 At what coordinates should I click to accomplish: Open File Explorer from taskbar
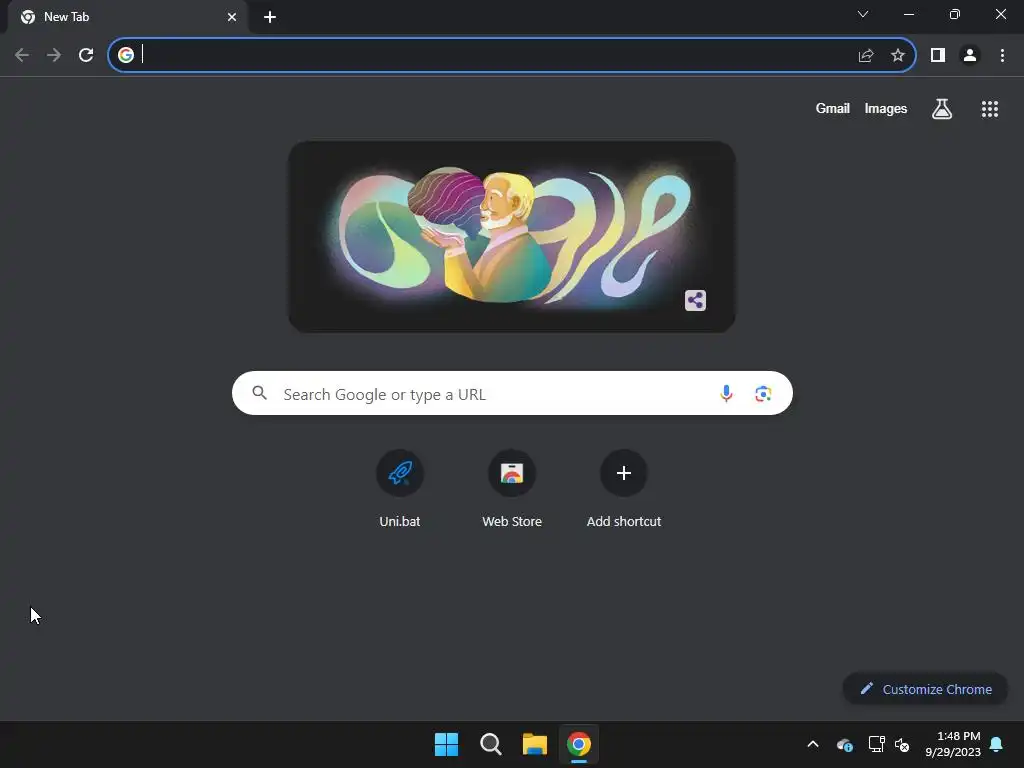click(535, 744)
